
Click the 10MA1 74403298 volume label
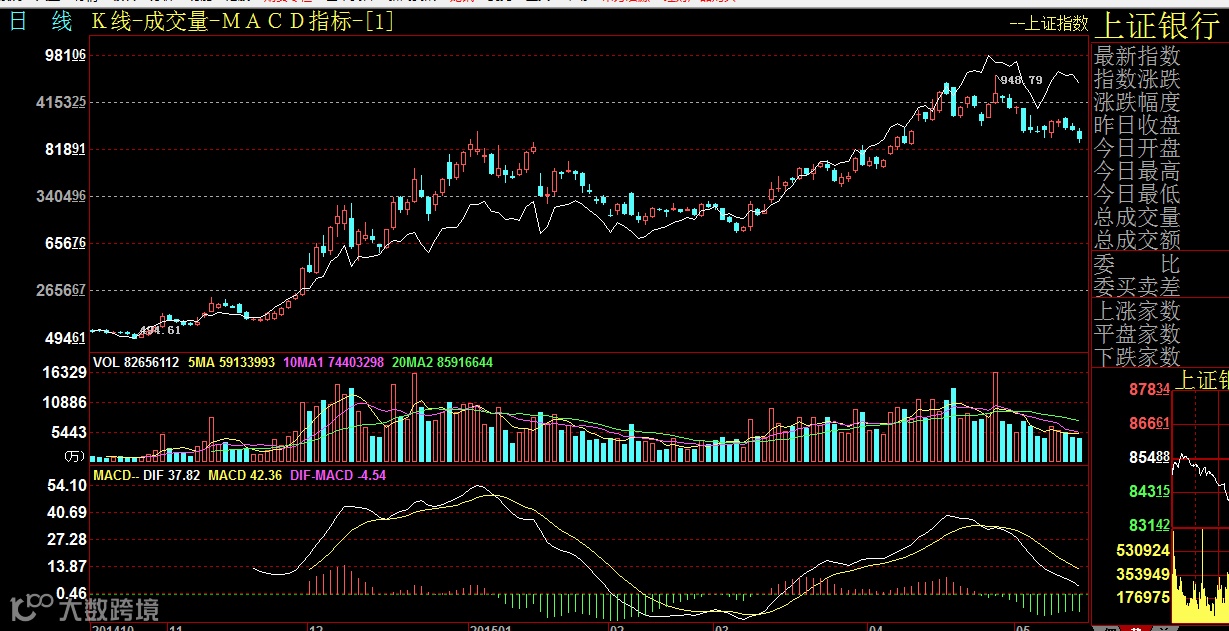pyautogui.click(x=334, y=362)
